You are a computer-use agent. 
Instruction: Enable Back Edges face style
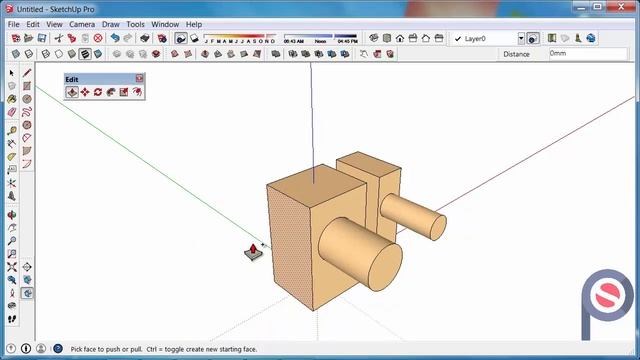click(29, 54)
